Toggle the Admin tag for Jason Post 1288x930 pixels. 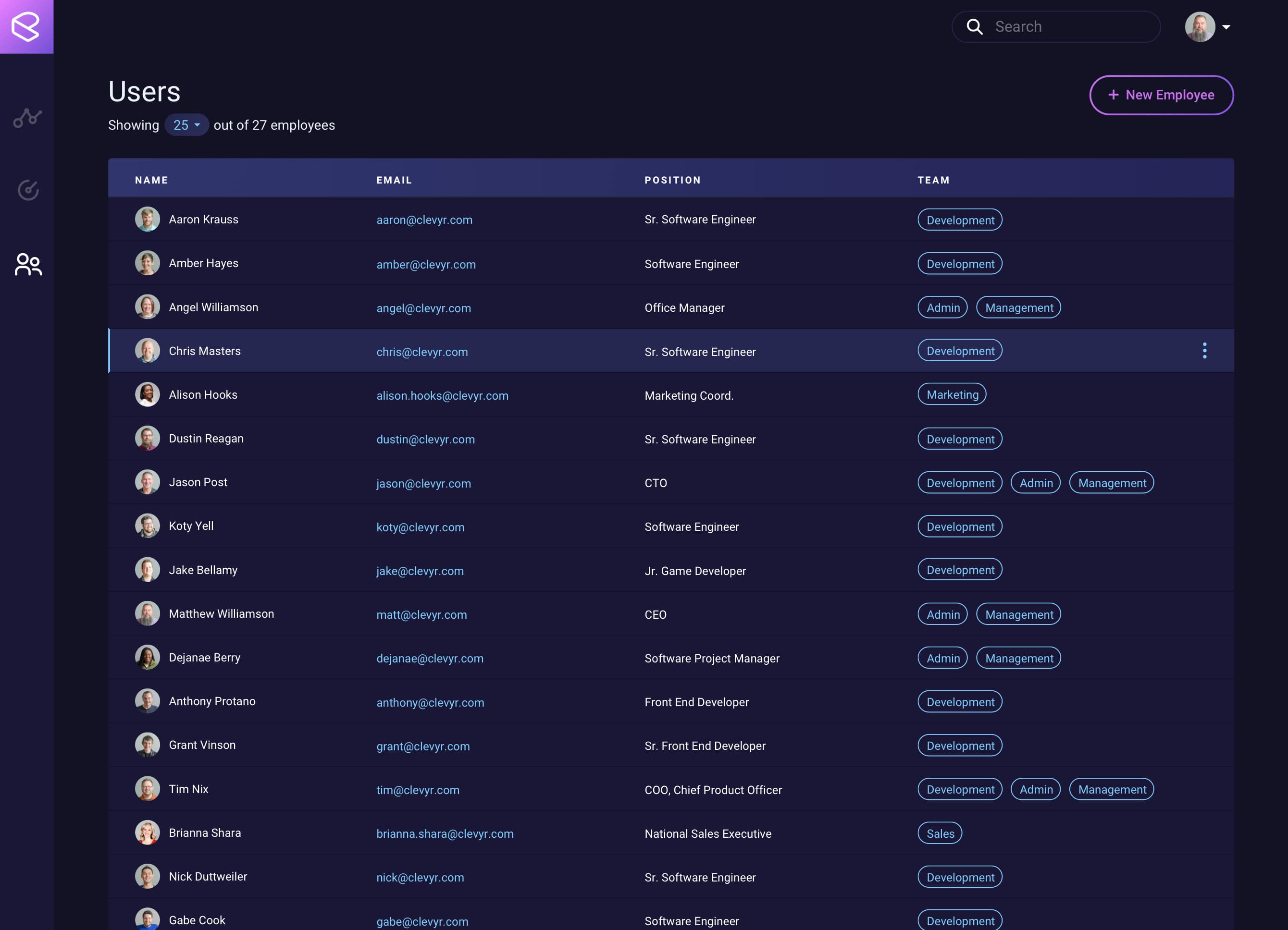[x=1036, y=483]
